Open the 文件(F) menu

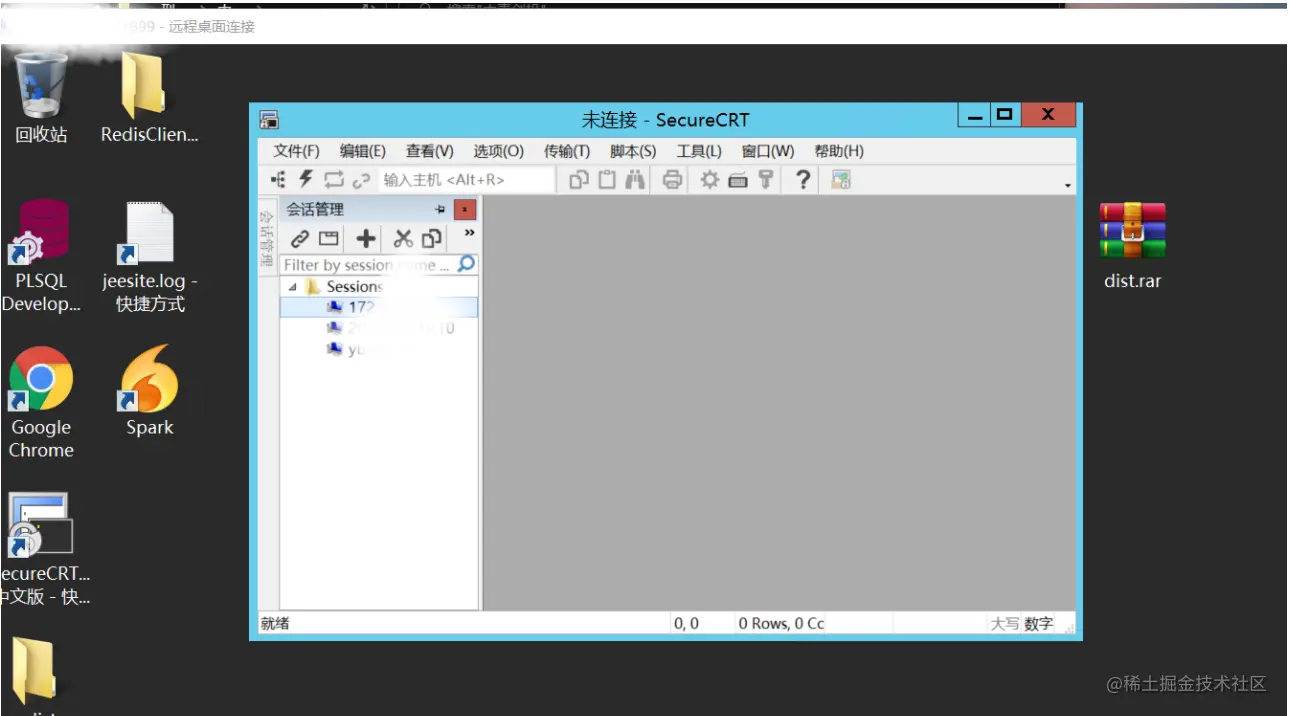click(x=296, y=151)
